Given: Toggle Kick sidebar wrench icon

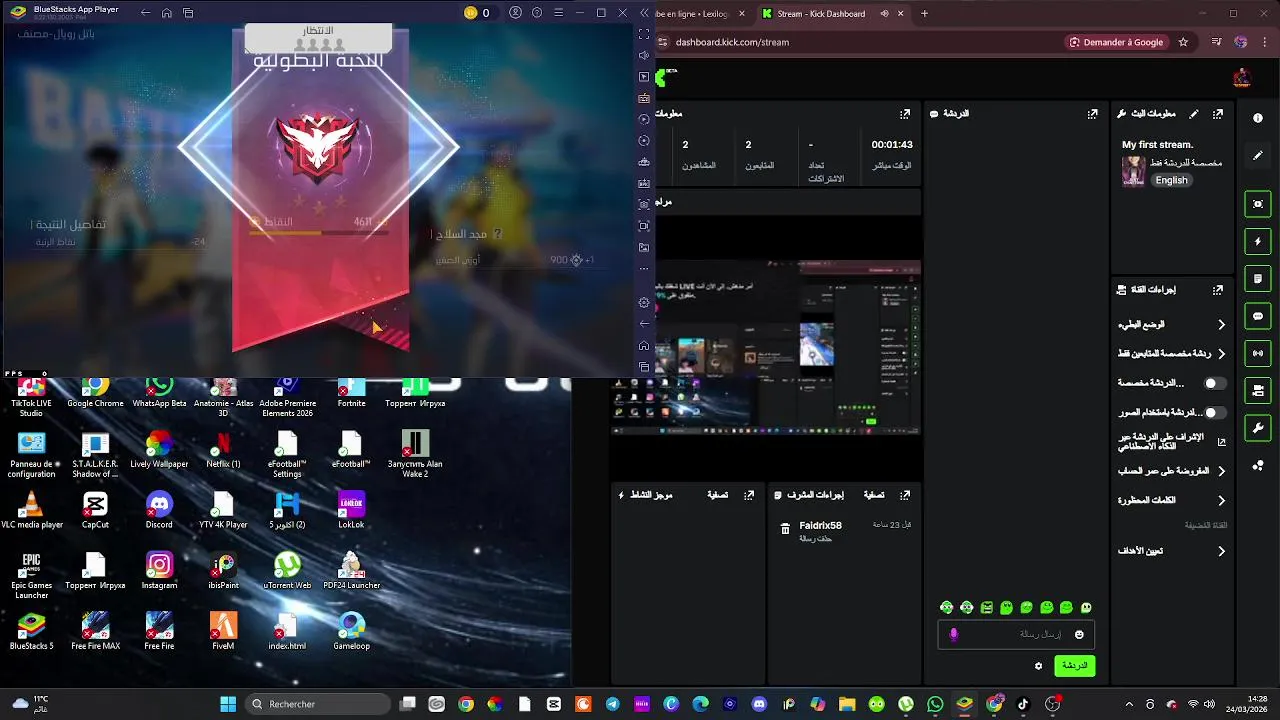Looking at the screenshot, I should (x=1258, y=428).
